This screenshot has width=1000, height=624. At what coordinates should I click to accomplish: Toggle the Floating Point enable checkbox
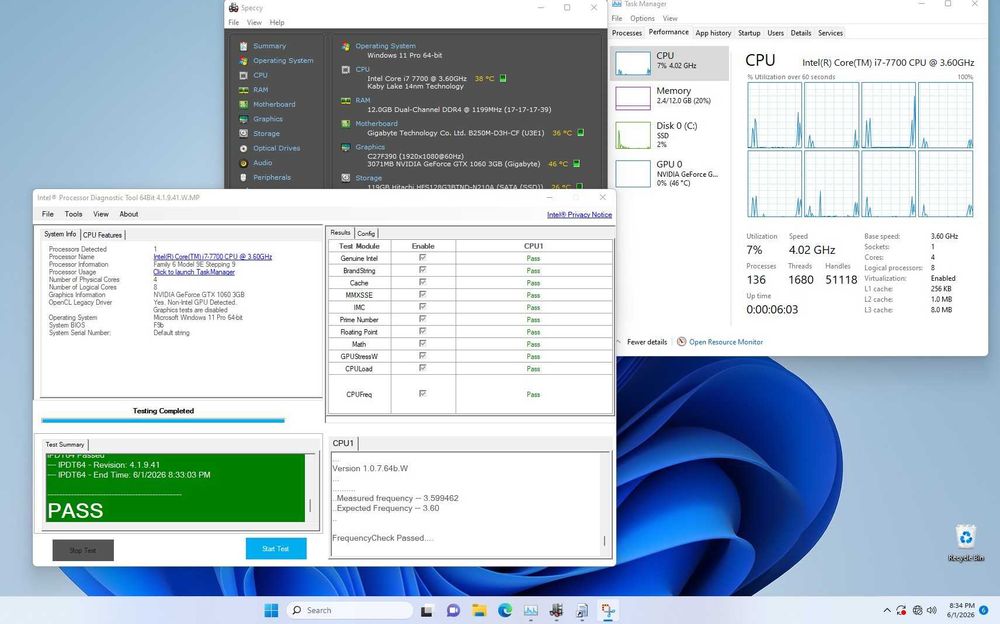click(422, 331)
